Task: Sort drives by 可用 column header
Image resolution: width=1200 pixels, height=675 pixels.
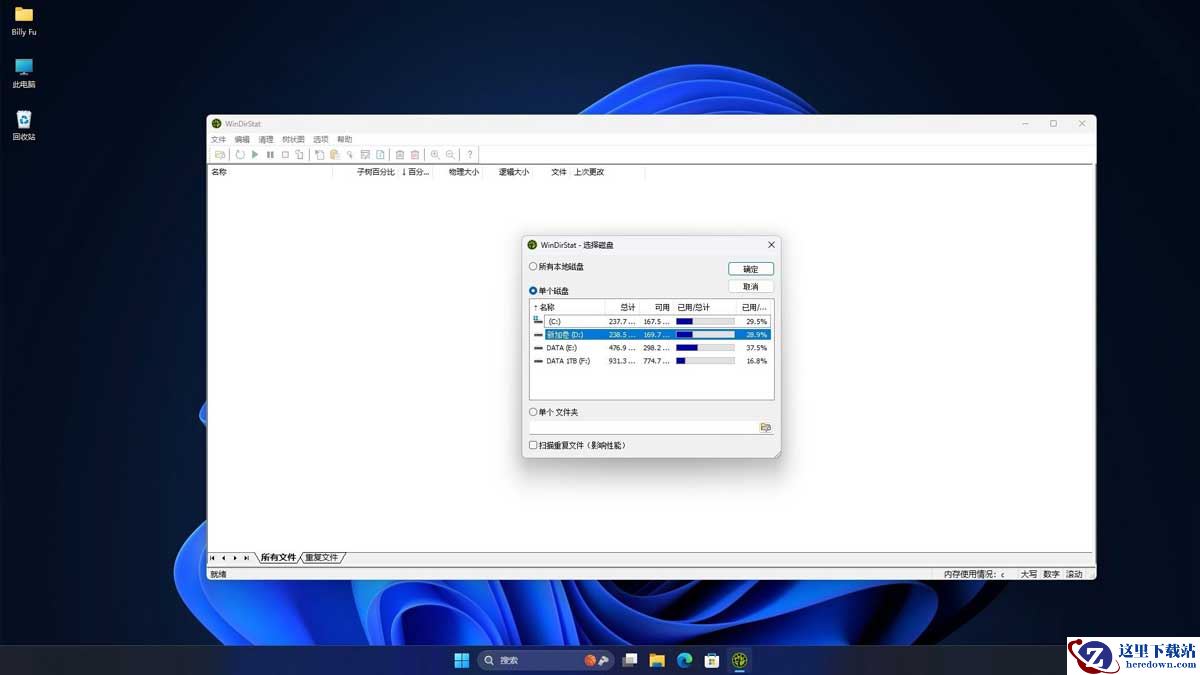Action: click(656, 307)
